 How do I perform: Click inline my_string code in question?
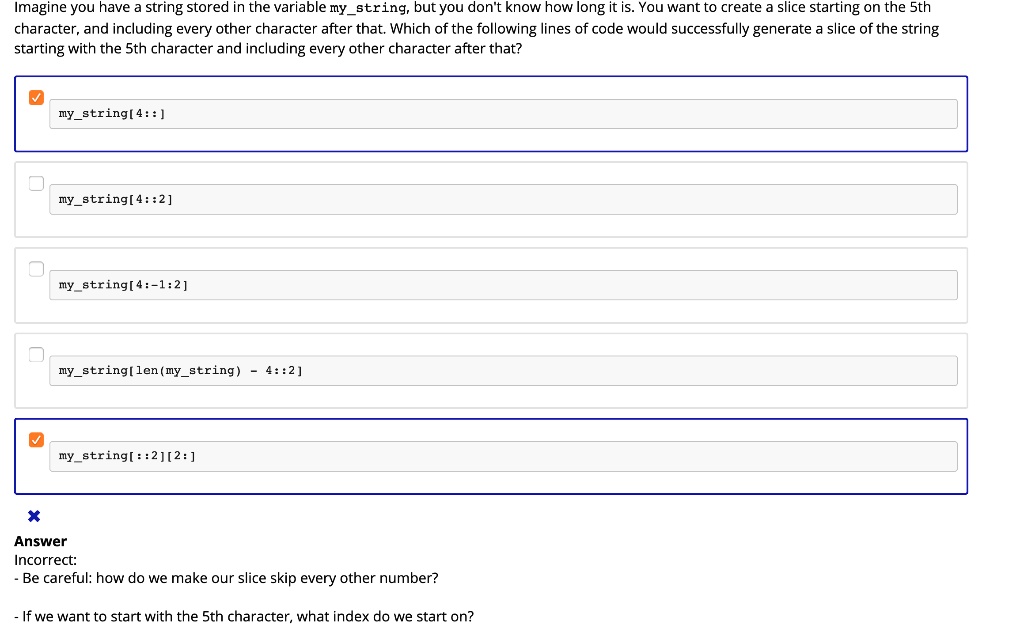pyautogui.click(x=368, y=8)
